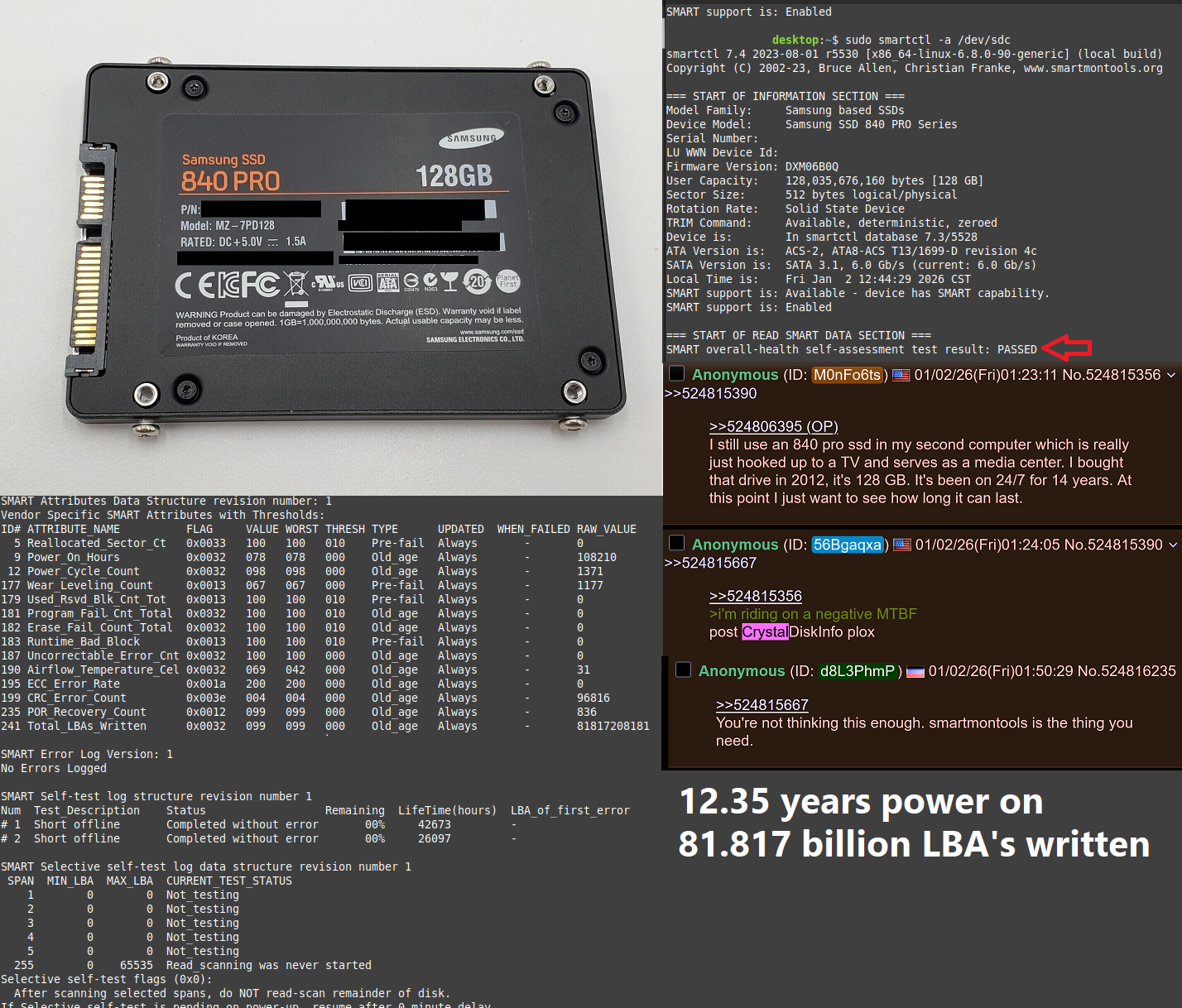This screenshot has height=1008, width=1182.
Task: Click the flag icon in the d8L3PhmP post
Action: 915,671
